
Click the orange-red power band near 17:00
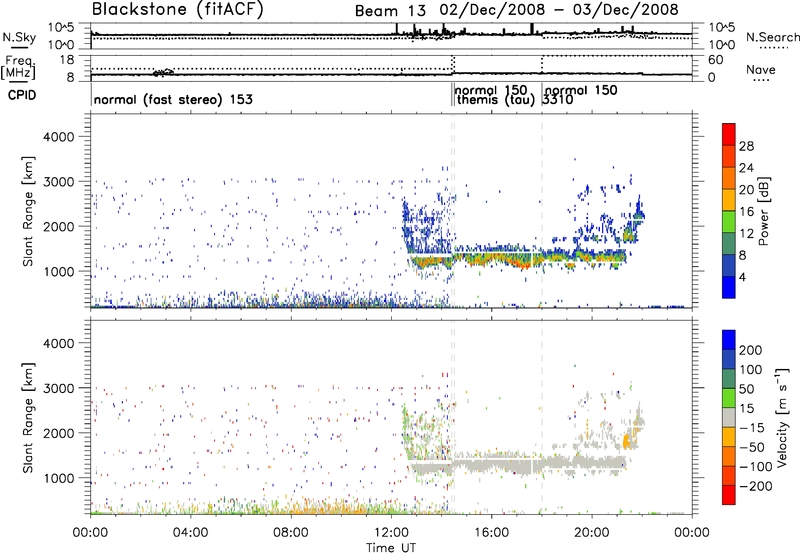(519, 263)
